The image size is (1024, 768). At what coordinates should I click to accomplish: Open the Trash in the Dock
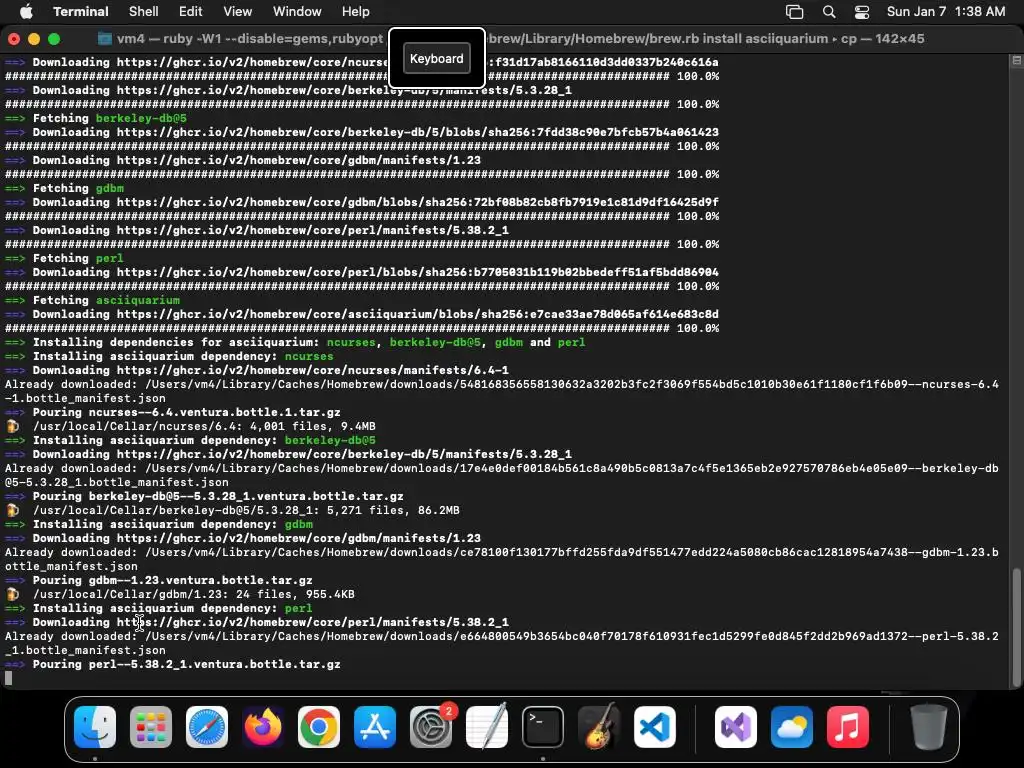[929, 726]
